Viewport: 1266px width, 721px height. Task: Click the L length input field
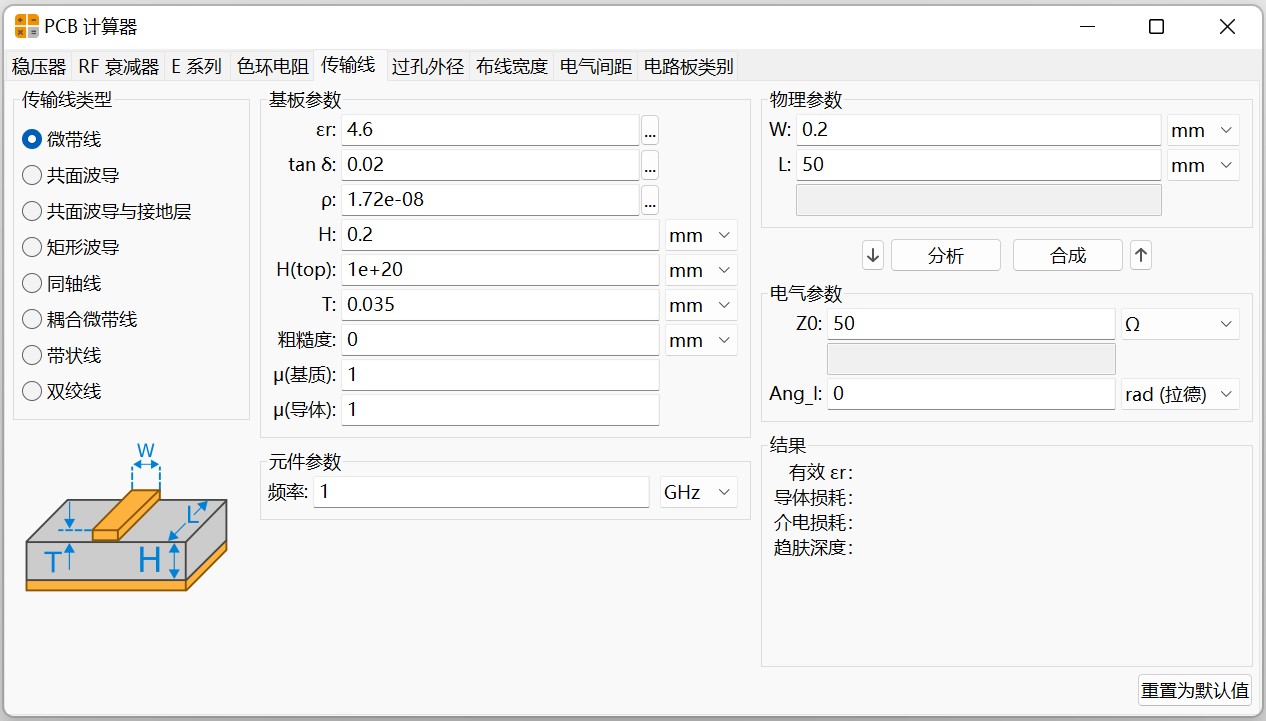[979, 165]
